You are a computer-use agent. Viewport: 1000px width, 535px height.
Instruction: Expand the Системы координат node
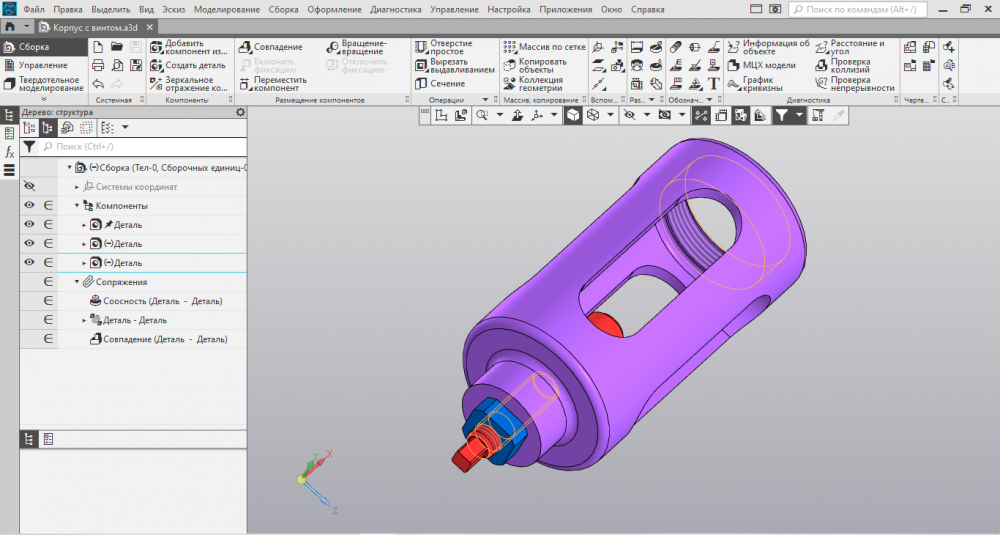77,186
